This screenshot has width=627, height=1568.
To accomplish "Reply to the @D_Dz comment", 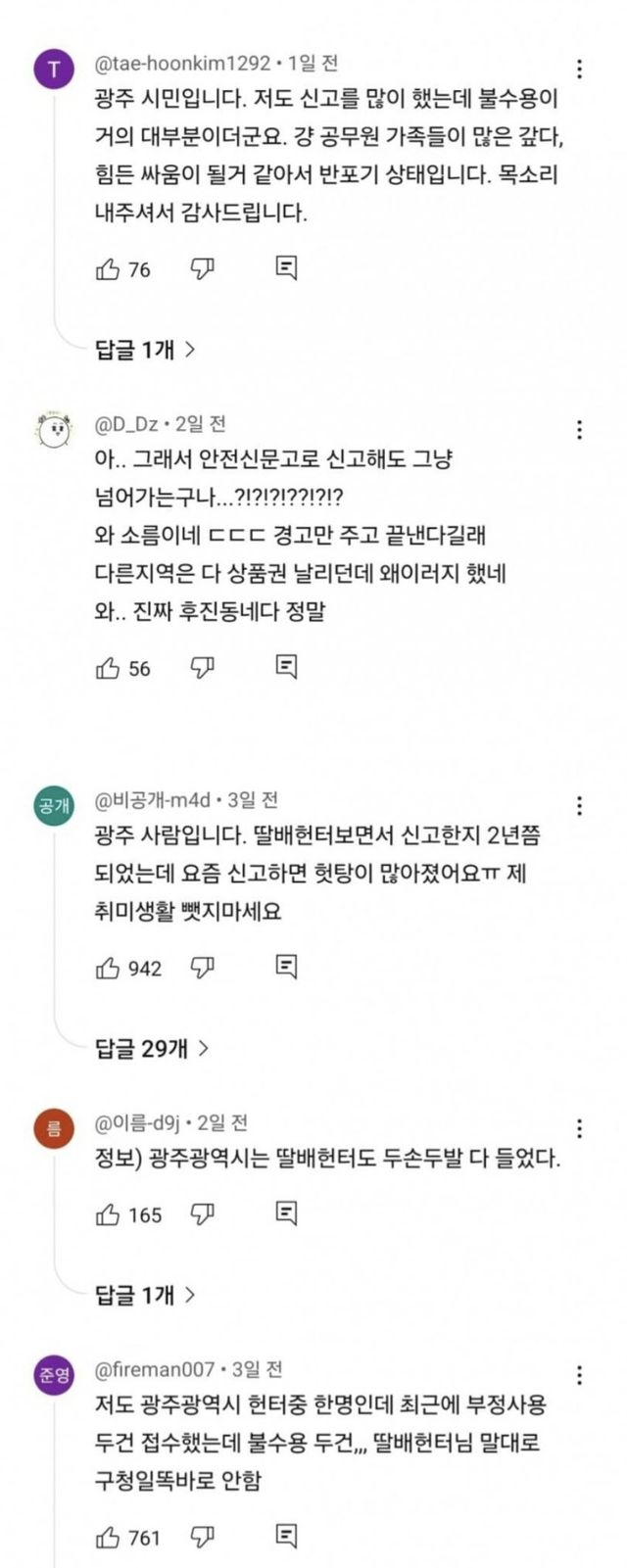I will (286, 668).
